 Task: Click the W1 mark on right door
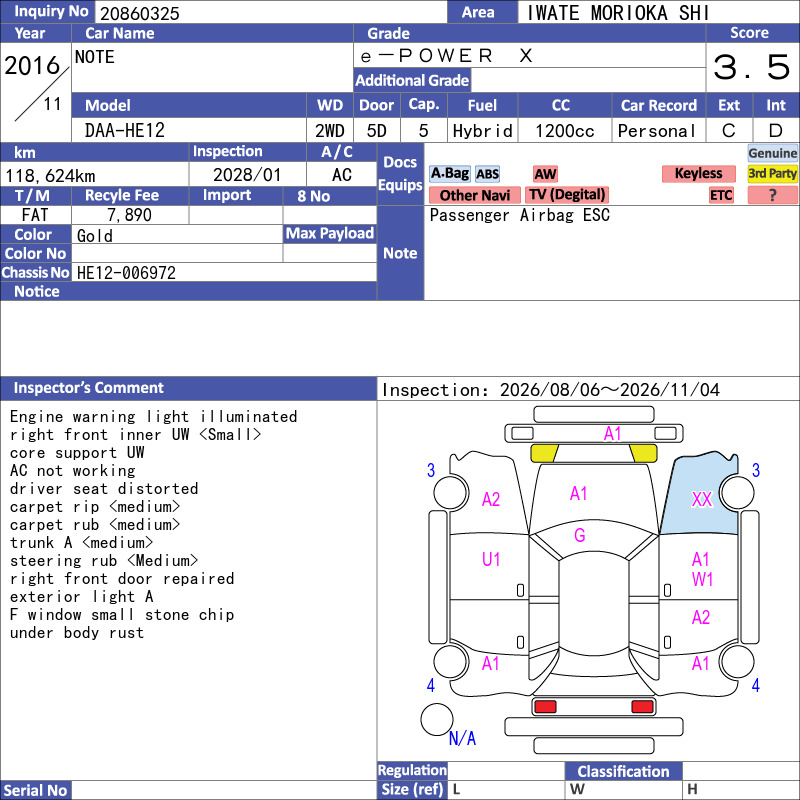point(702,580)
